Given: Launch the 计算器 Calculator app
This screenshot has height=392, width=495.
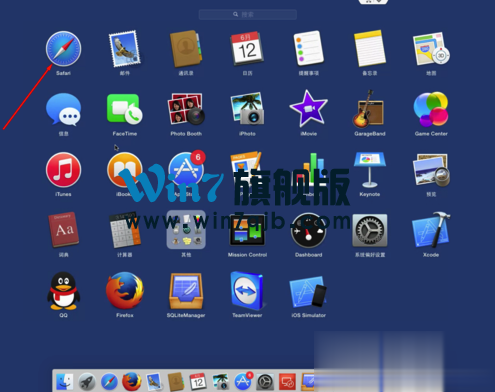Looking at the screenshot, I should point(124,230).
